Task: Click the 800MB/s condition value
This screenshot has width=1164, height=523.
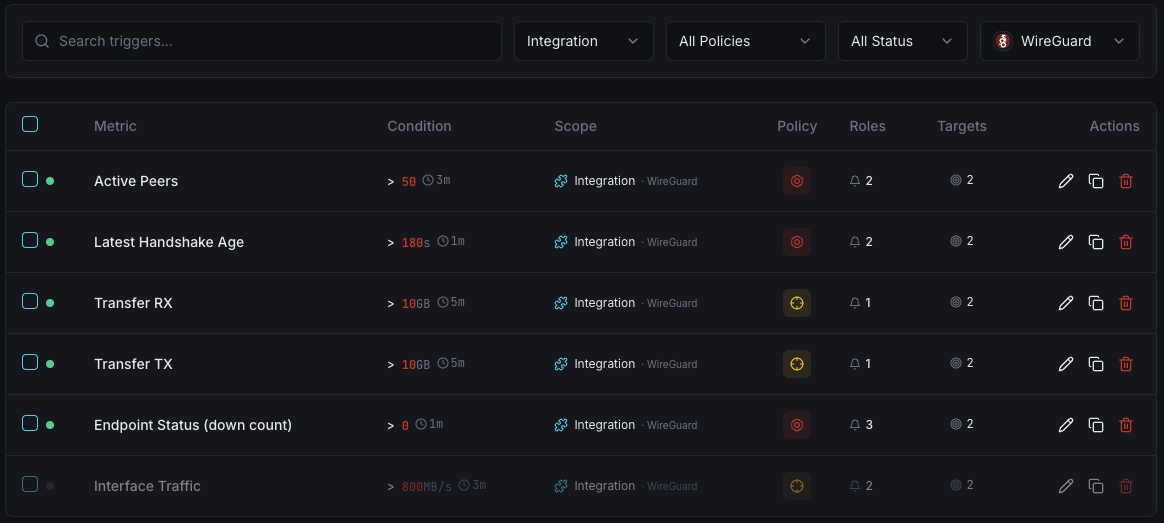Action: tap(427, 487)
